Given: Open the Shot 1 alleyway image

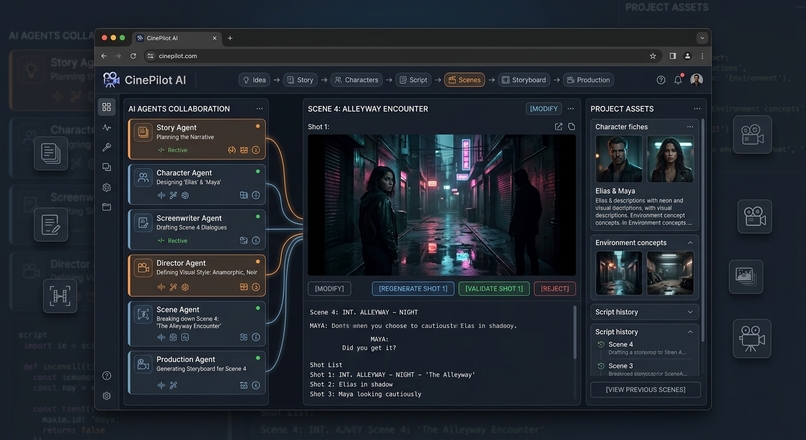Looking at the screenshot, I should click(x=442, y=205).
